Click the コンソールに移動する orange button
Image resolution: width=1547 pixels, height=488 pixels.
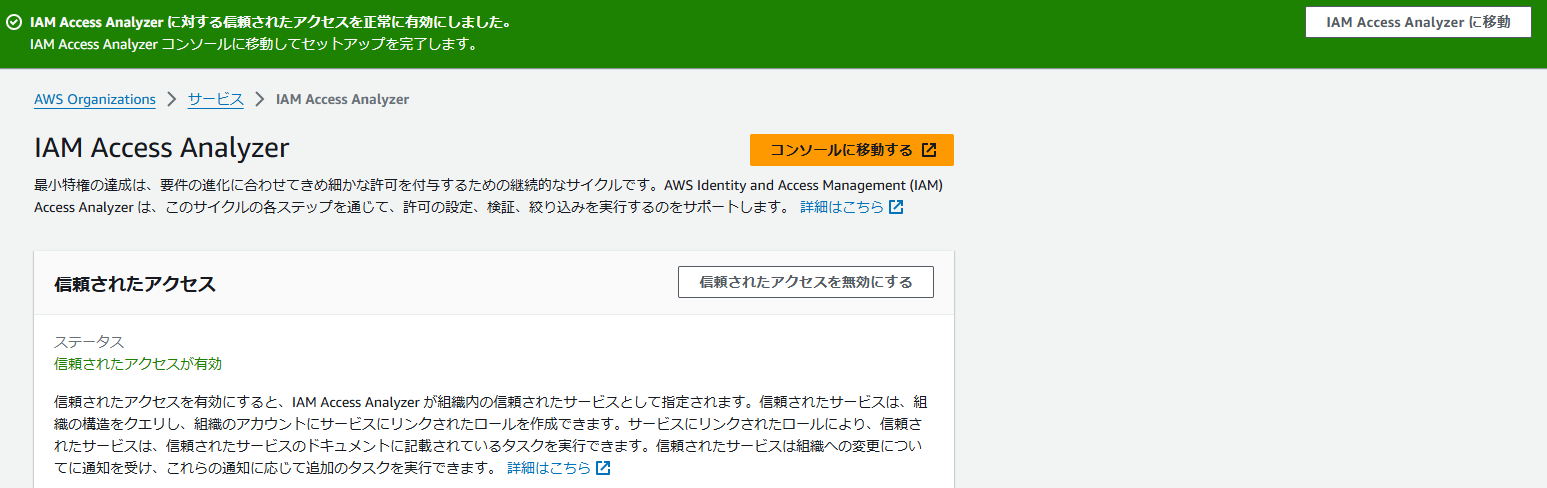click(852, 150)
